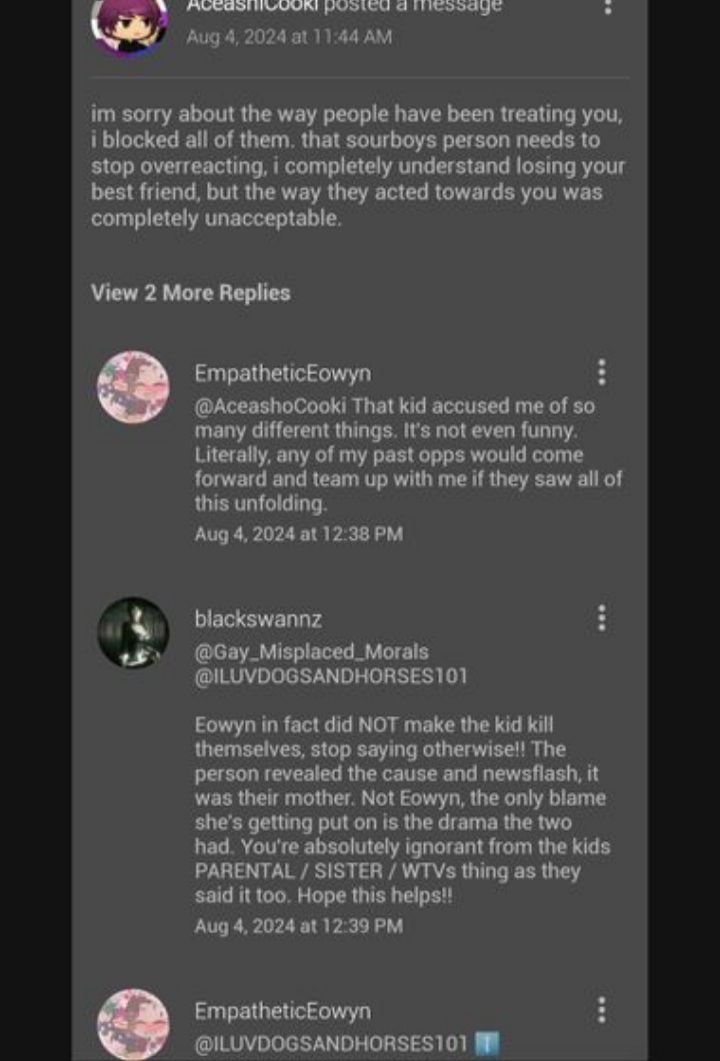The image size is (720, 1061).
Task: Tap EmpatheticEowyn's avatar on bottom reply
Action: tap(133, 1024)
